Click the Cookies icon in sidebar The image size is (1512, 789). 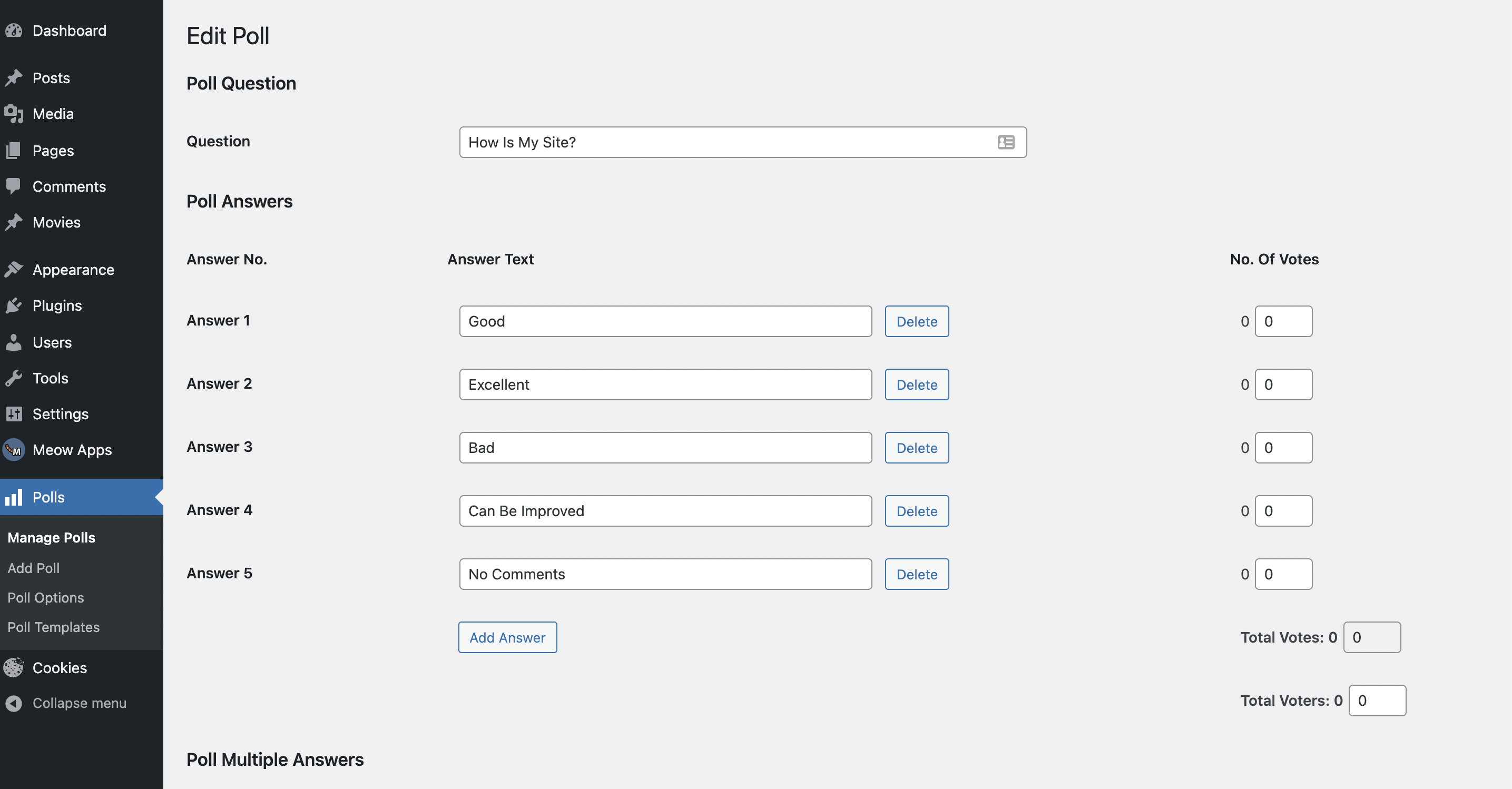(x=14, y=667)
